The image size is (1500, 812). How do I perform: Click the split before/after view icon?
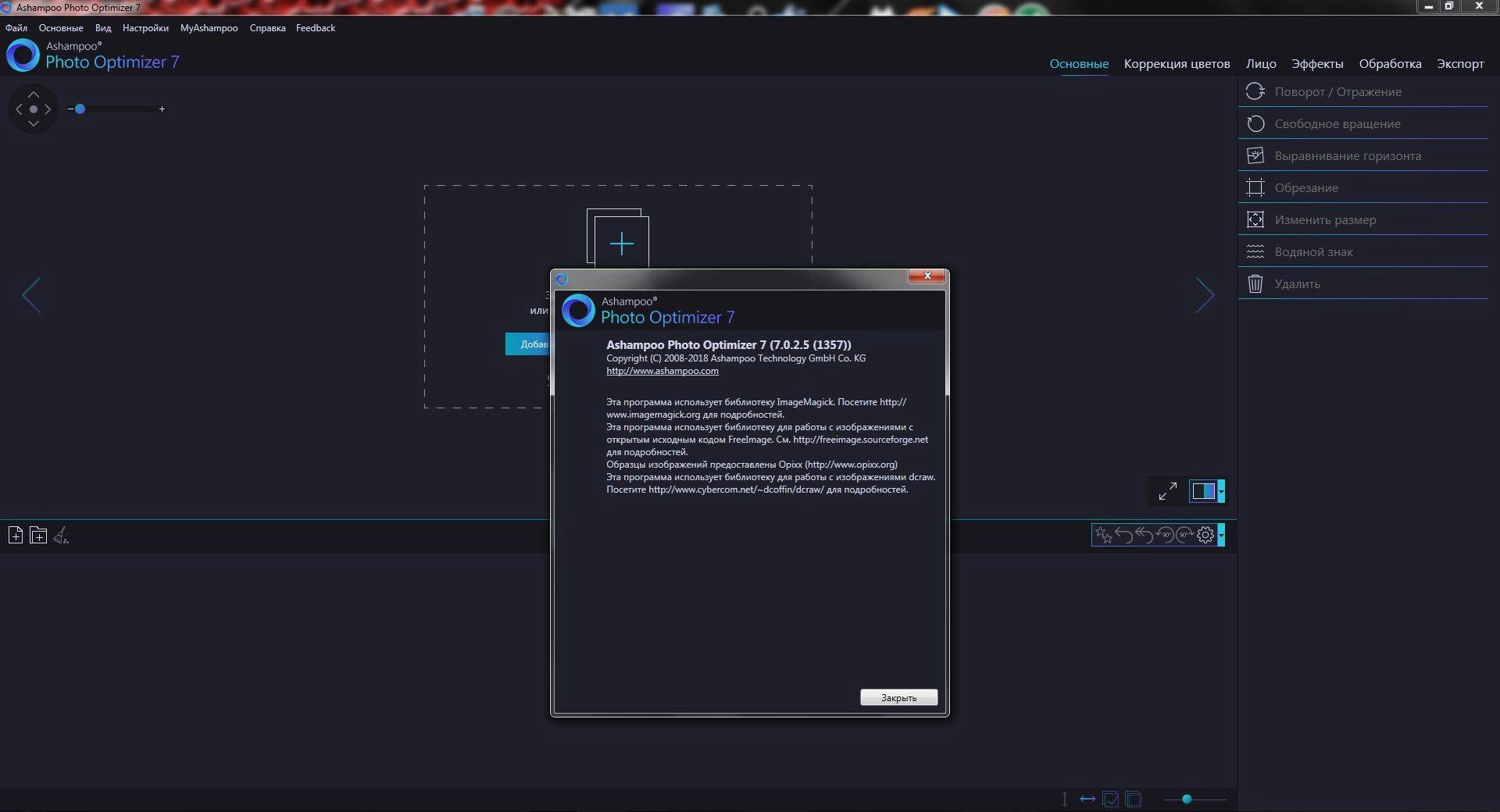pyautogui.click(x=1203, y=491)
